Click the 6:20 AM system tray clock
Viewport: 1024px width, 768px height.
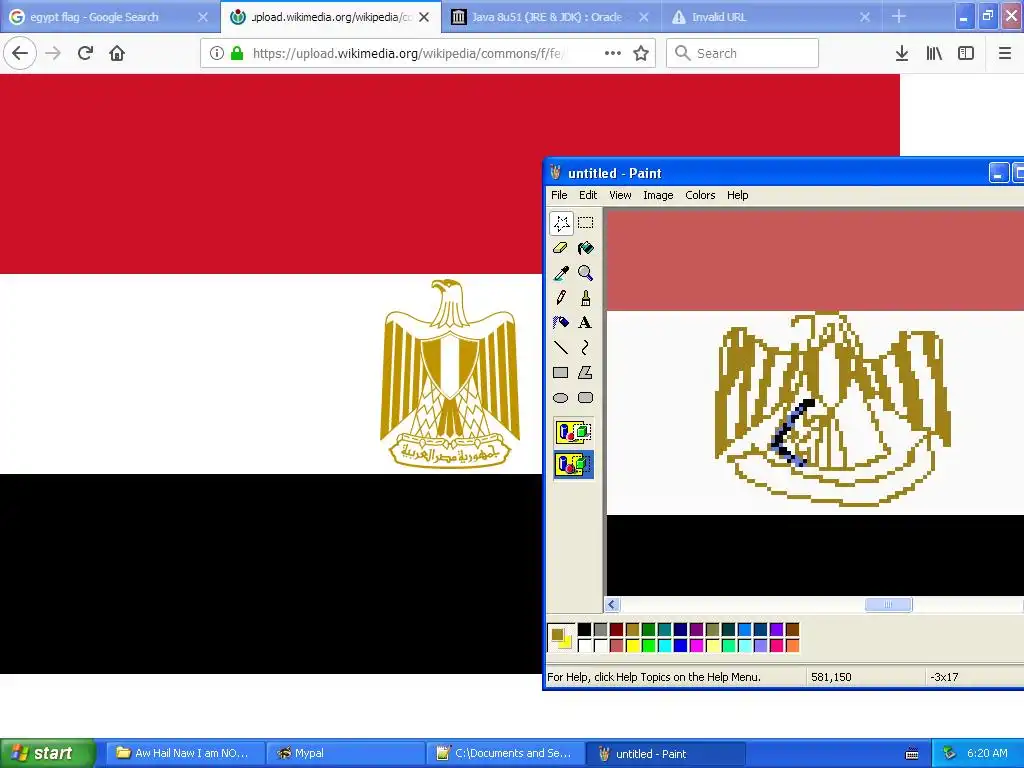pos(987,753)
